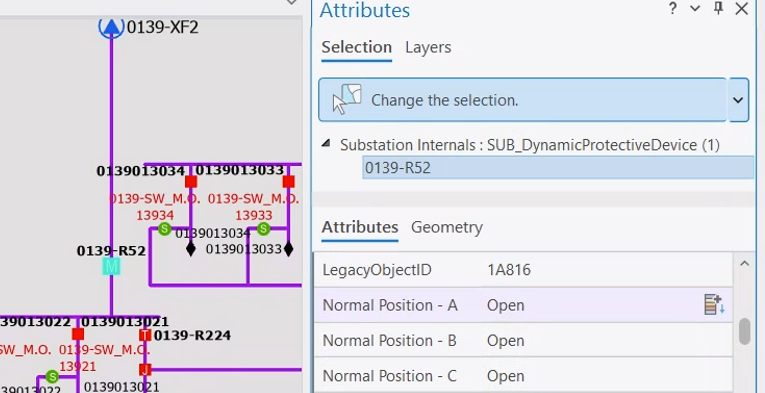Click the 0139-XF2 text label
765x393 pixels.
162,27
